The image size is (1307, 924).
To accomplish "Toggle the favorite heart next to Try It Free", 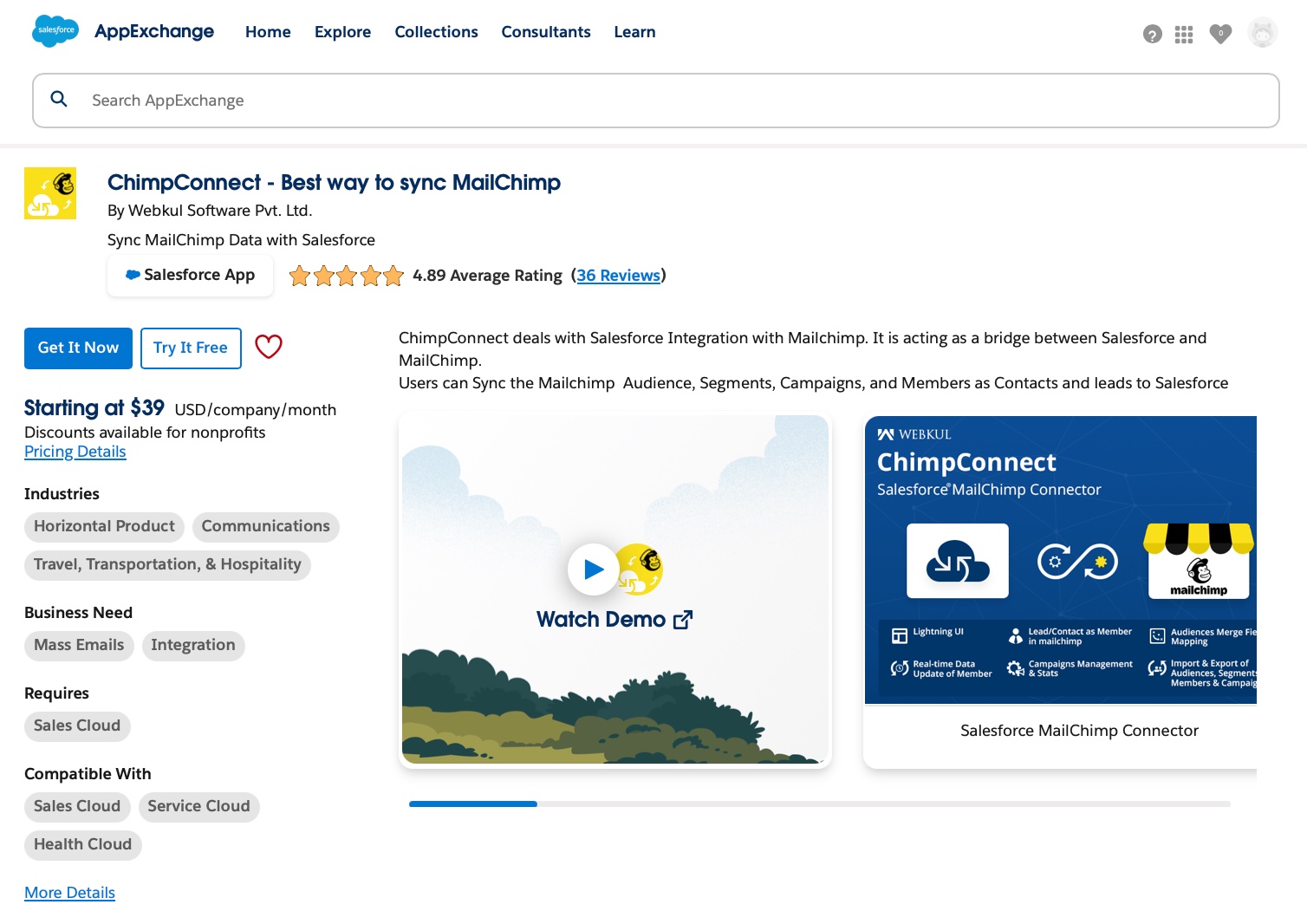I will (x=269, y=347).
